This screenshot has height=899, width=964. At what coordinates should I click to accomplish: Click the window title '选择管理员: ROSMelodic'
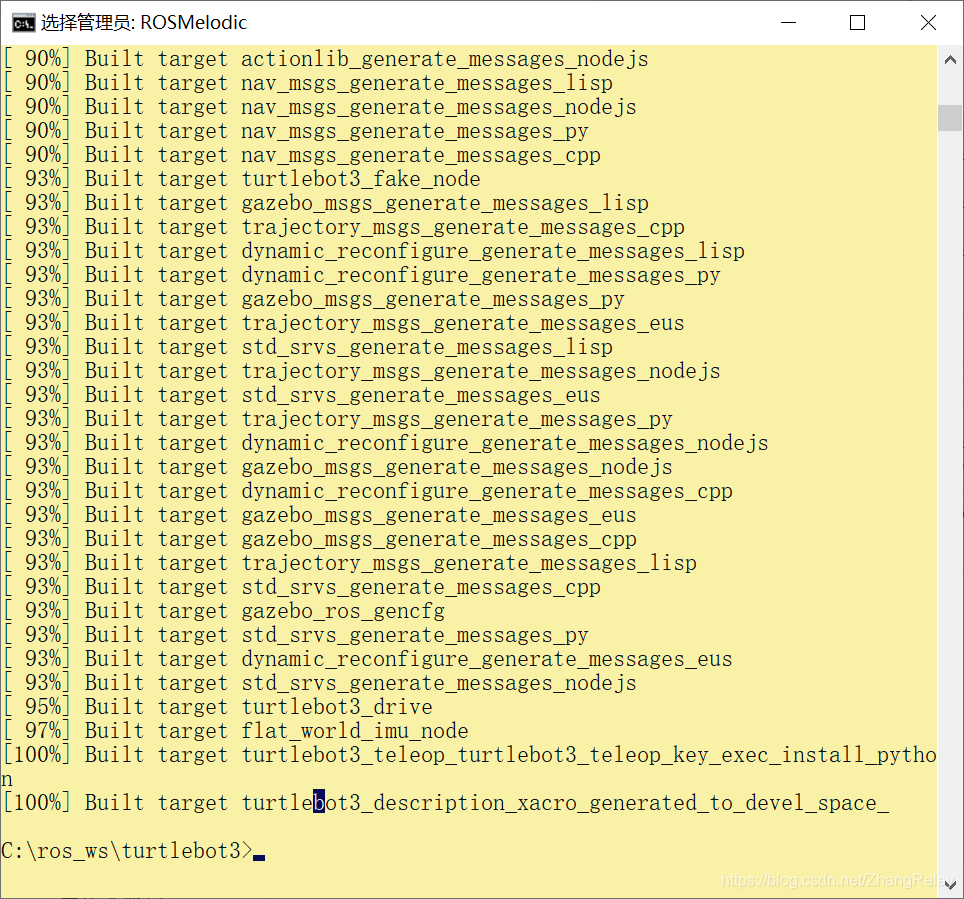(144, 23)
